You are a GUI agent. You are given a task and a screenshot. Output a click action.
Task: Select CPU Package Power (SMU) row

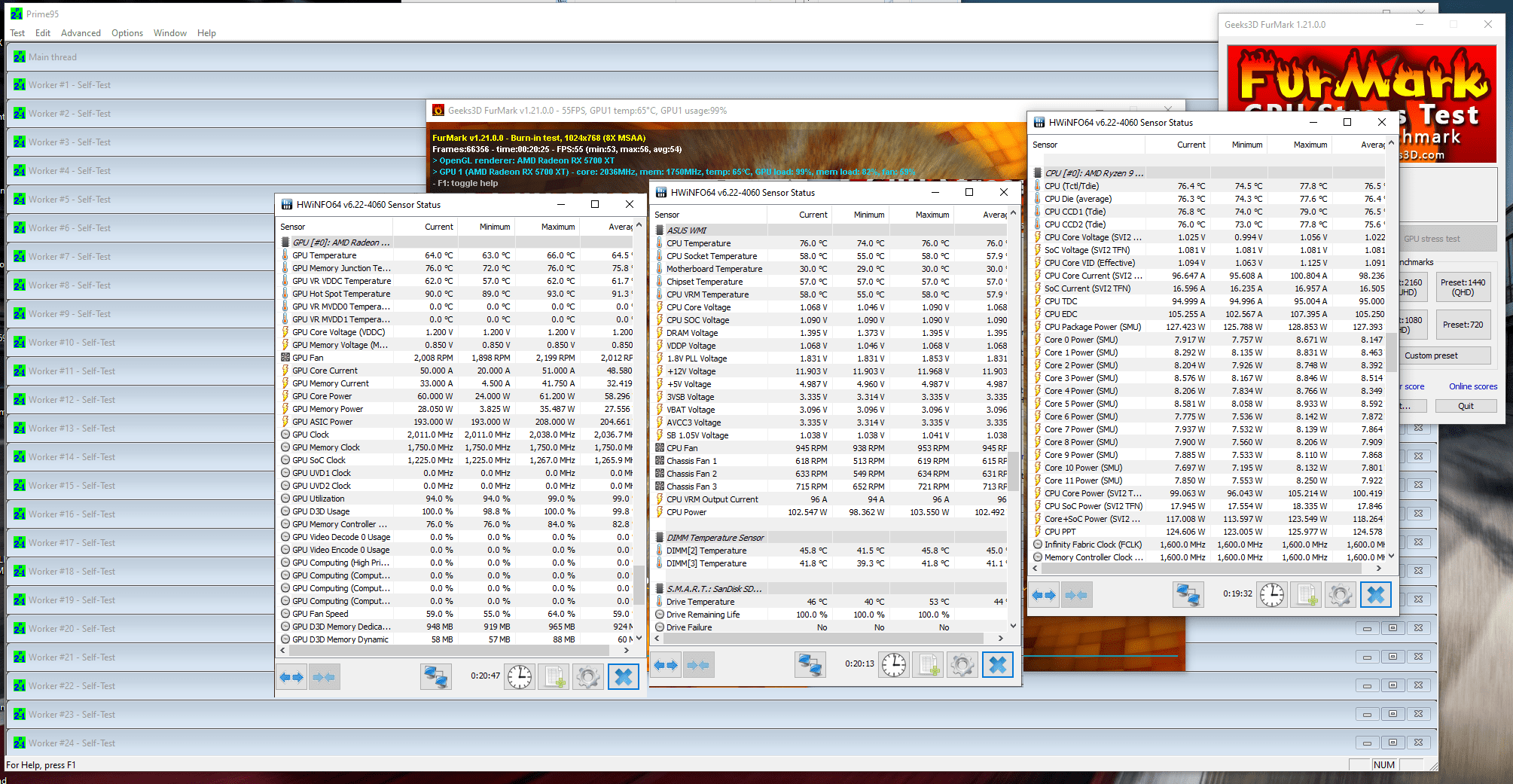point(1209,327)
